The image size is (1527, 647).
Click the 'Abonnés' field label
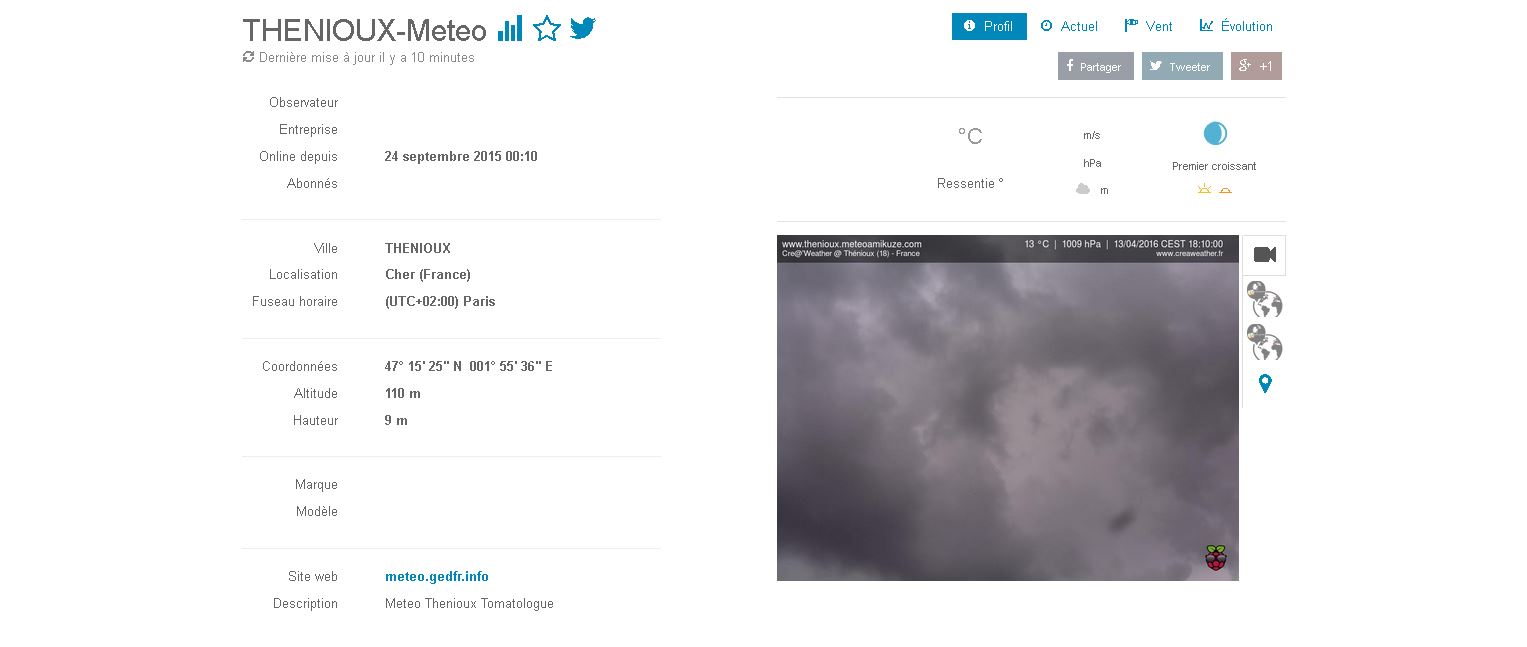pos(312,183)
